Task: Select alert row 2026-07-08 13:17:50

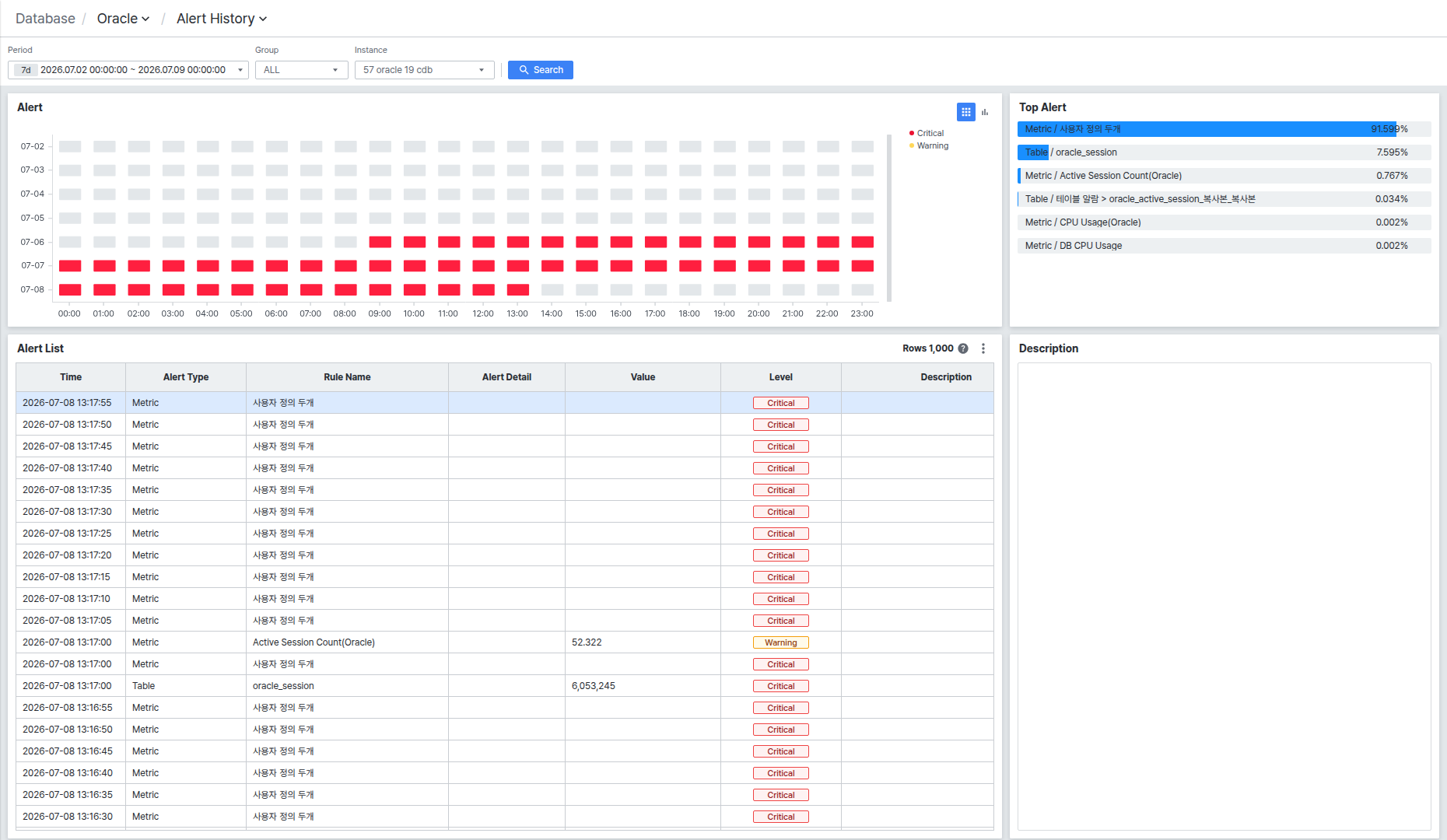Action: tap(505, 425)
